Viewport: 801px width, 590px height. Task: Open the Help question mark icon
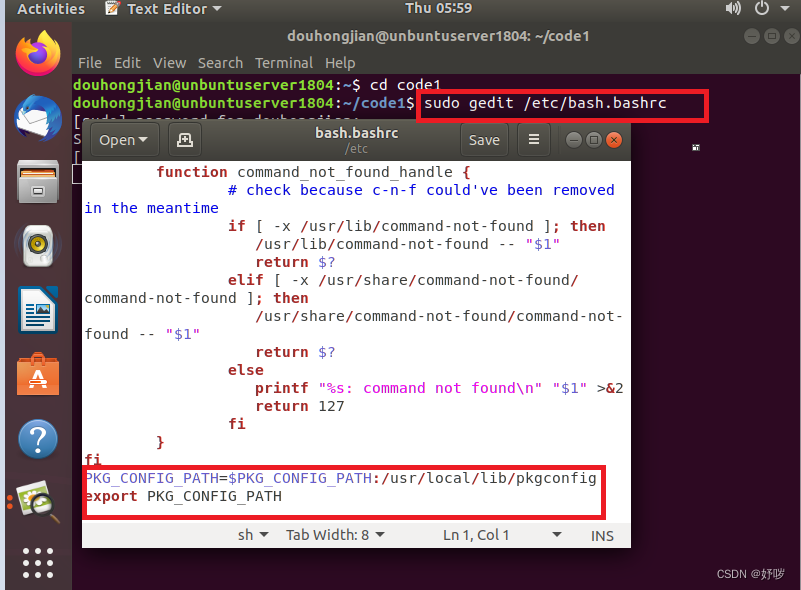(x=38, y=439)
